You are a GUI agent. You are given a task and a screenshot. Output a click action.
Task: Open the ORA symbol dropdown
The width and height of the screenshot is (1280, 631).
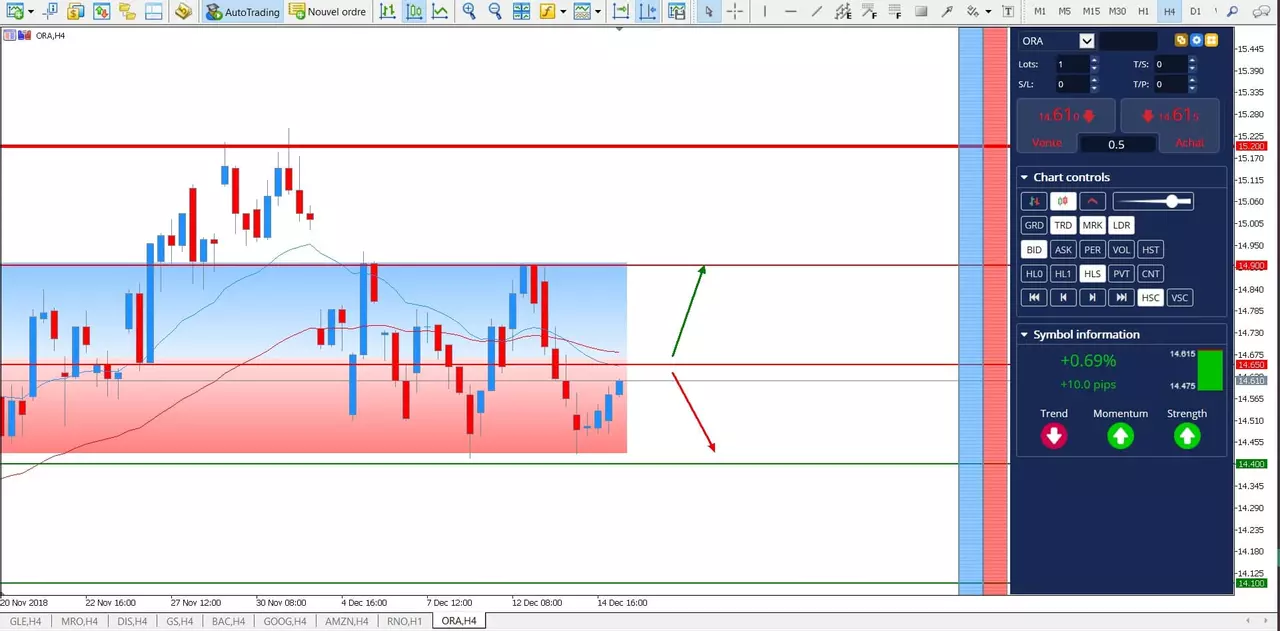pyautogui.click(x=1086, y=41)
